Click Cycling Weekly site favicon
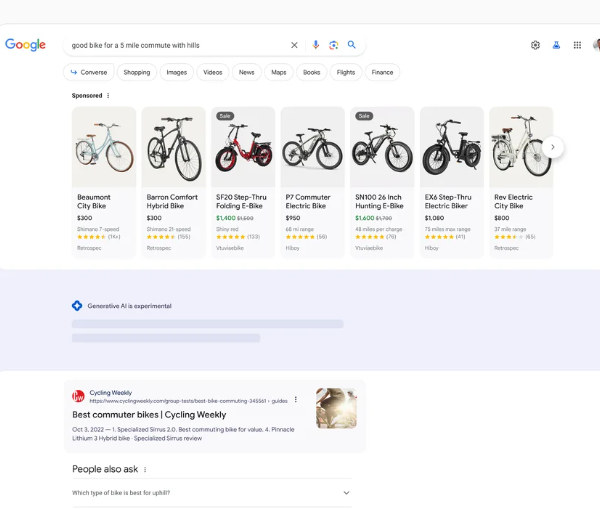This screenshot has height=509, width=600. click(x=78, y=396)
